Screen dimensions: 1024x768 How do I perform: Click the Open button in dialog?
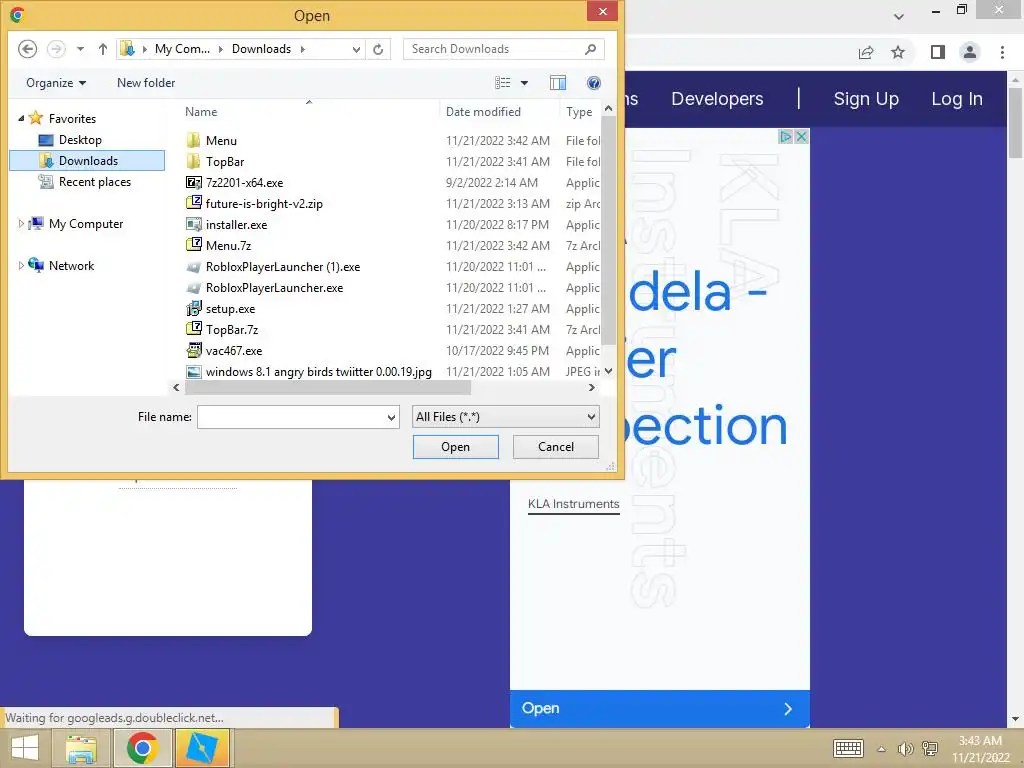[x=455, y=447]
